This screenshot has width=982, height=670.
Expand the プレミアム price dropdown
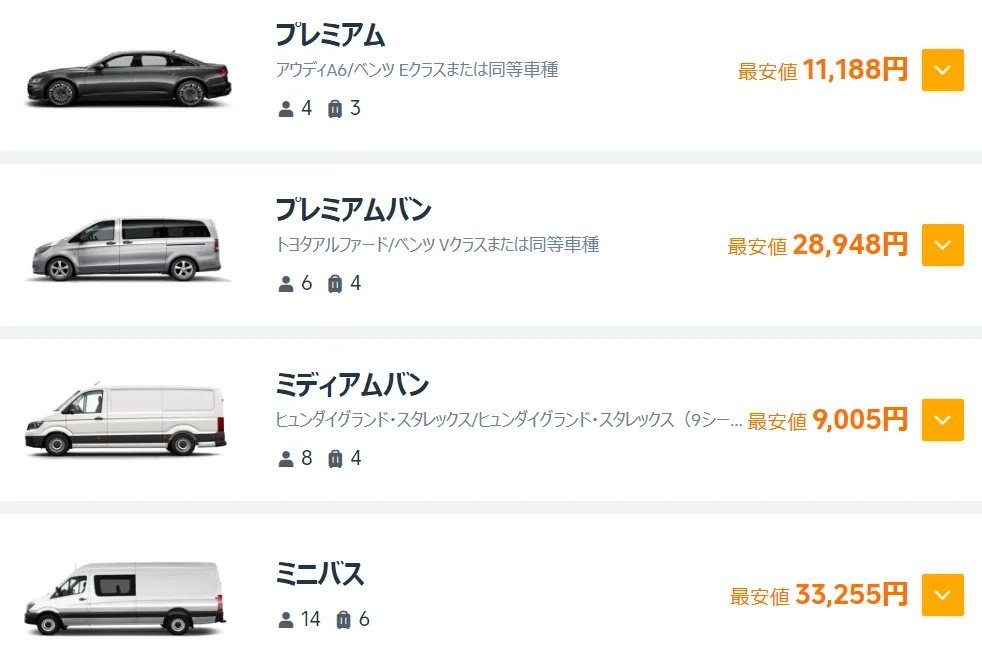point(942,70)
